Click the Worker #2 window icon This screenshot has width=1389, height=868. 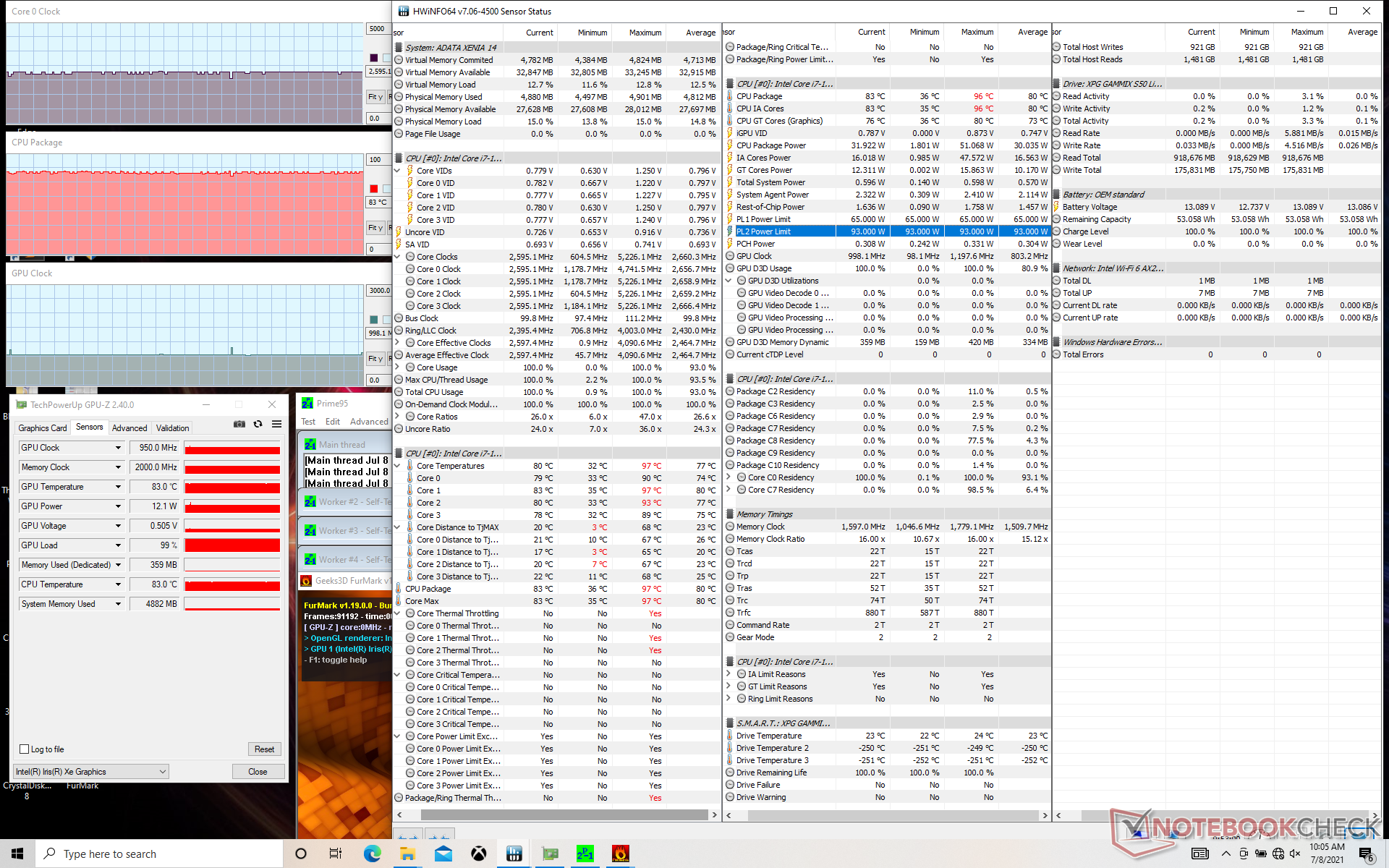tap(310, 501)
